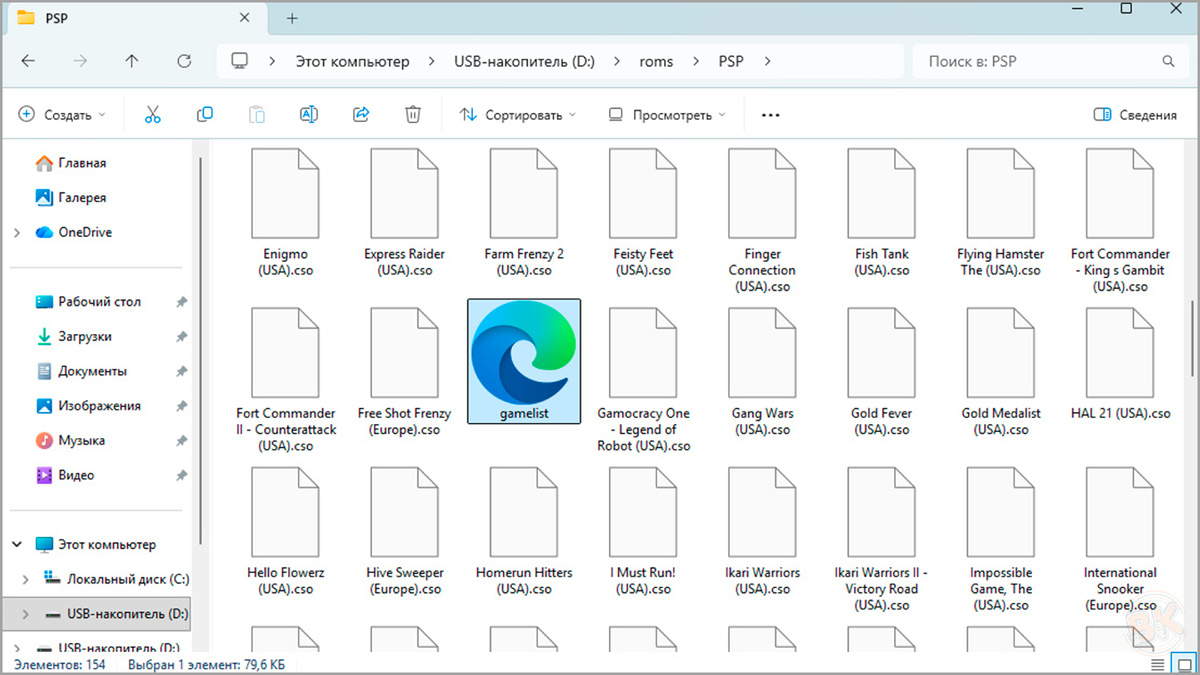Open Видео quick access folder
This screenshot has height=675, width=1200.
click(67, 475)
